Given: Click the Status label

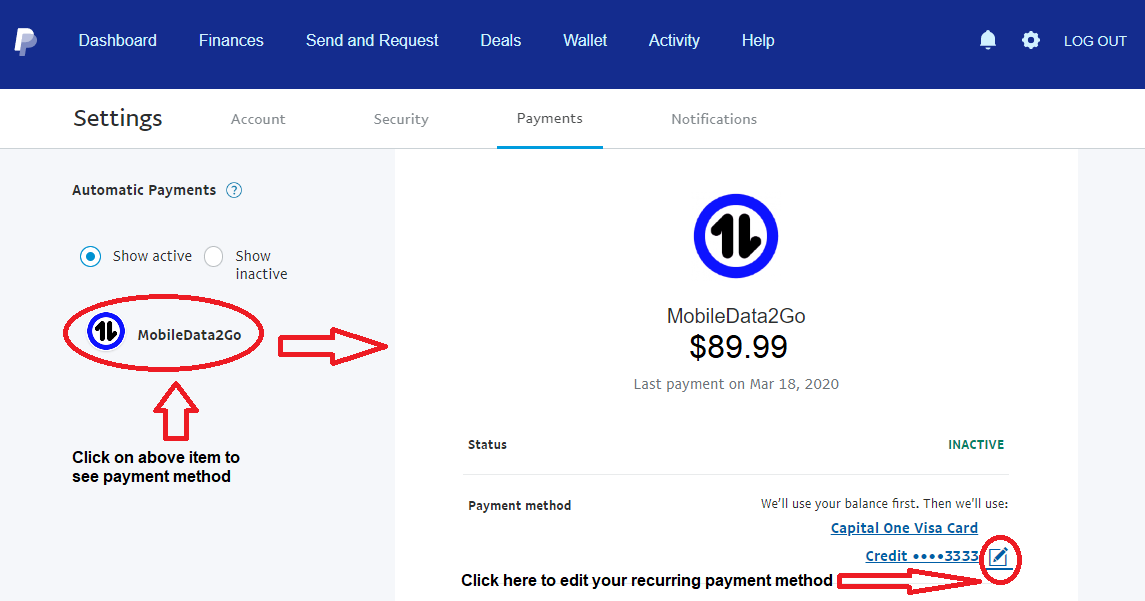Looking at the screenshot, I should point(487,445).
